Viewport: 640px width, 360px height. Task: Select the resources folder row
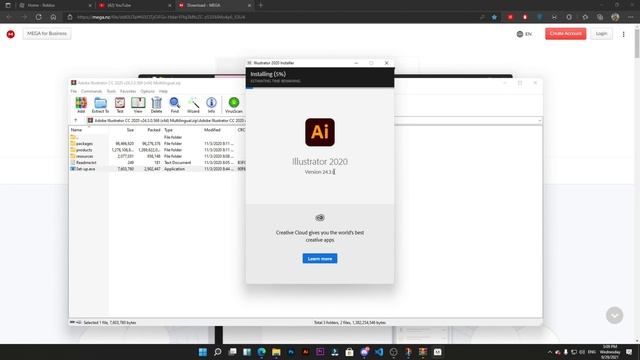pyautogui.click(x=158, y=156)
